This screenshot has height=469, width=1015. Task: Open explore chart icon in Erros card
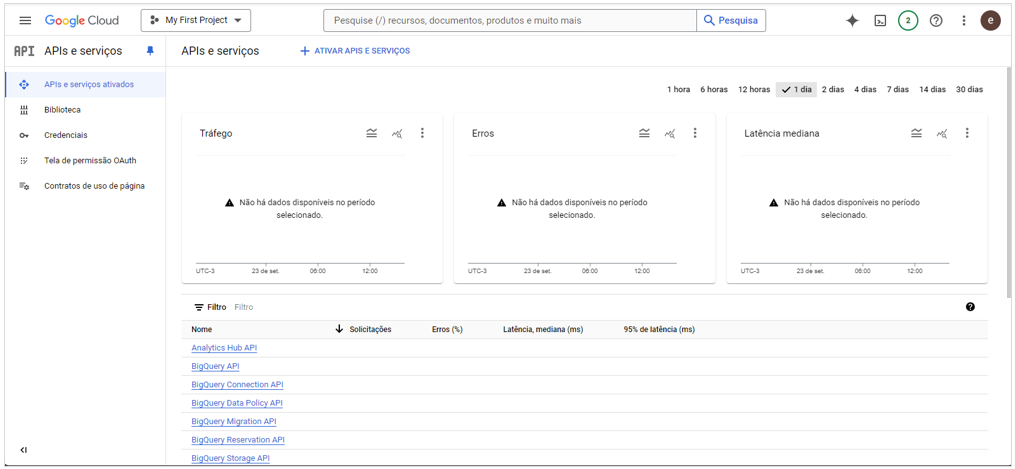[x=669, y=133]
